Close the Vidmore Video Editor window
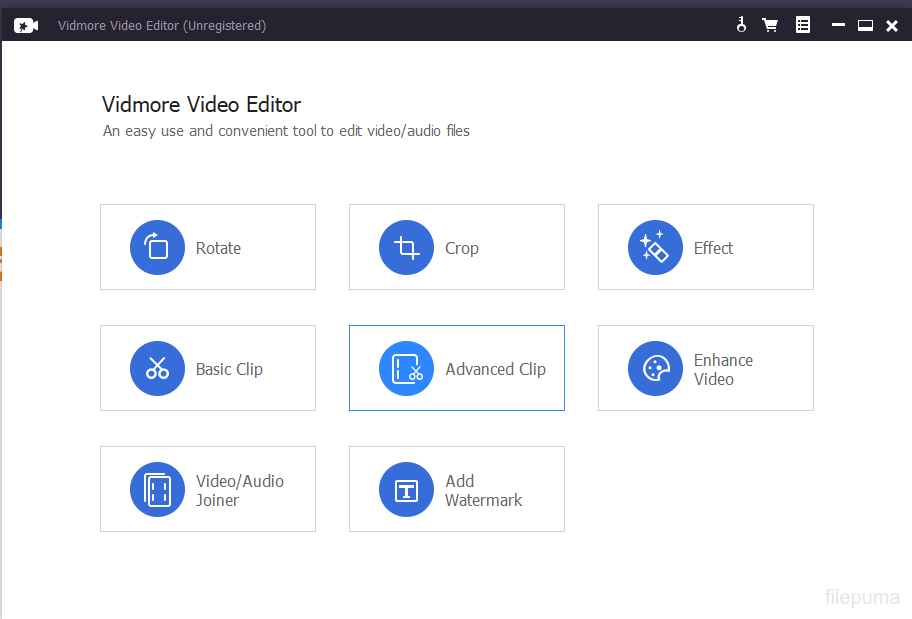The width and height of the screenshot is (912, 619). 892,26
